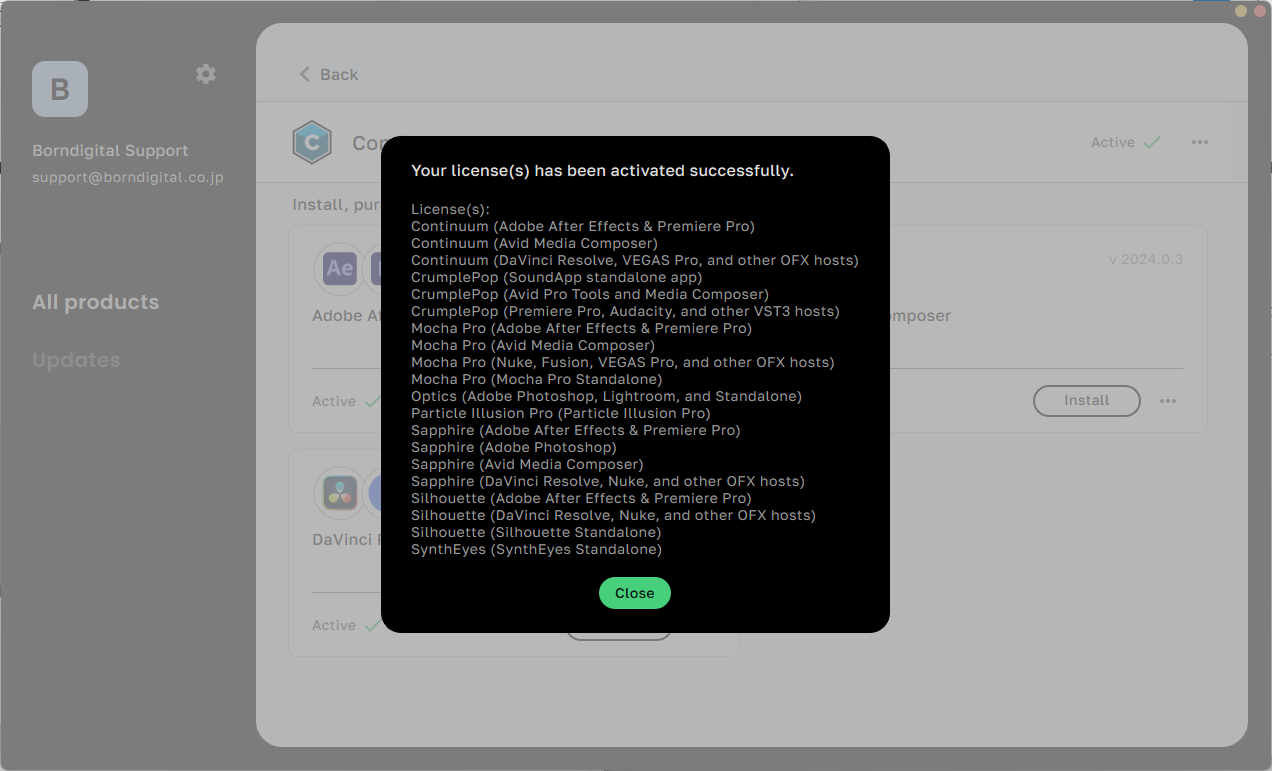
Task: Select line 'CrumplePop (Avid Pro Tools and Media Composer)'
Action: tap(590, 294)
